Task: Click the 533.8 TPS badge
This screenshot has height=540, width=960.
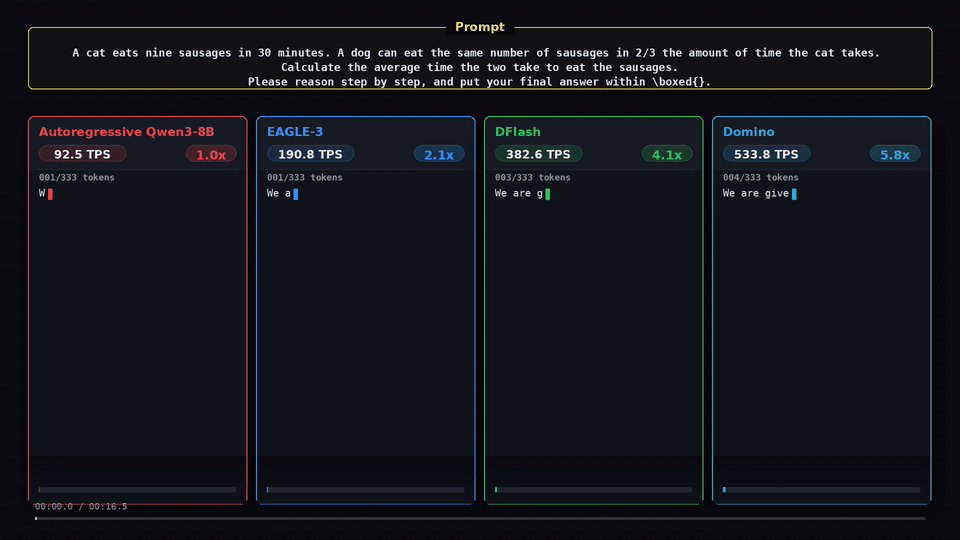Action: point(767,154)
